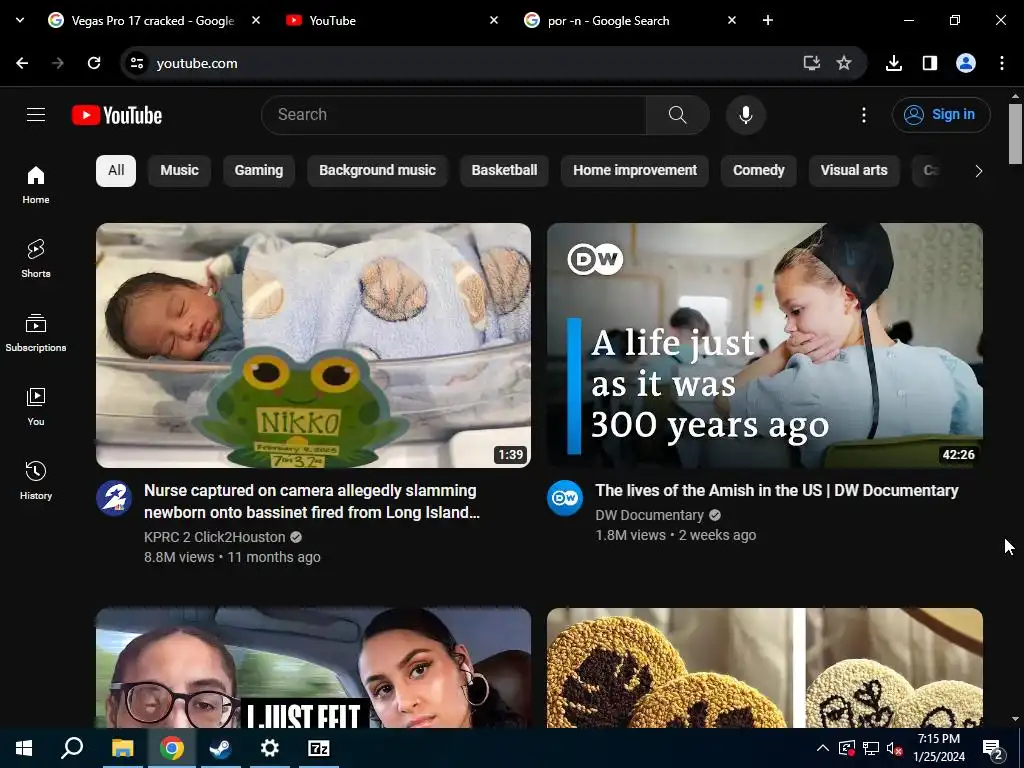Open the taskbar clock showing 7:15 PM
The width and height of the screenshot is (1024, 768).
939,748
